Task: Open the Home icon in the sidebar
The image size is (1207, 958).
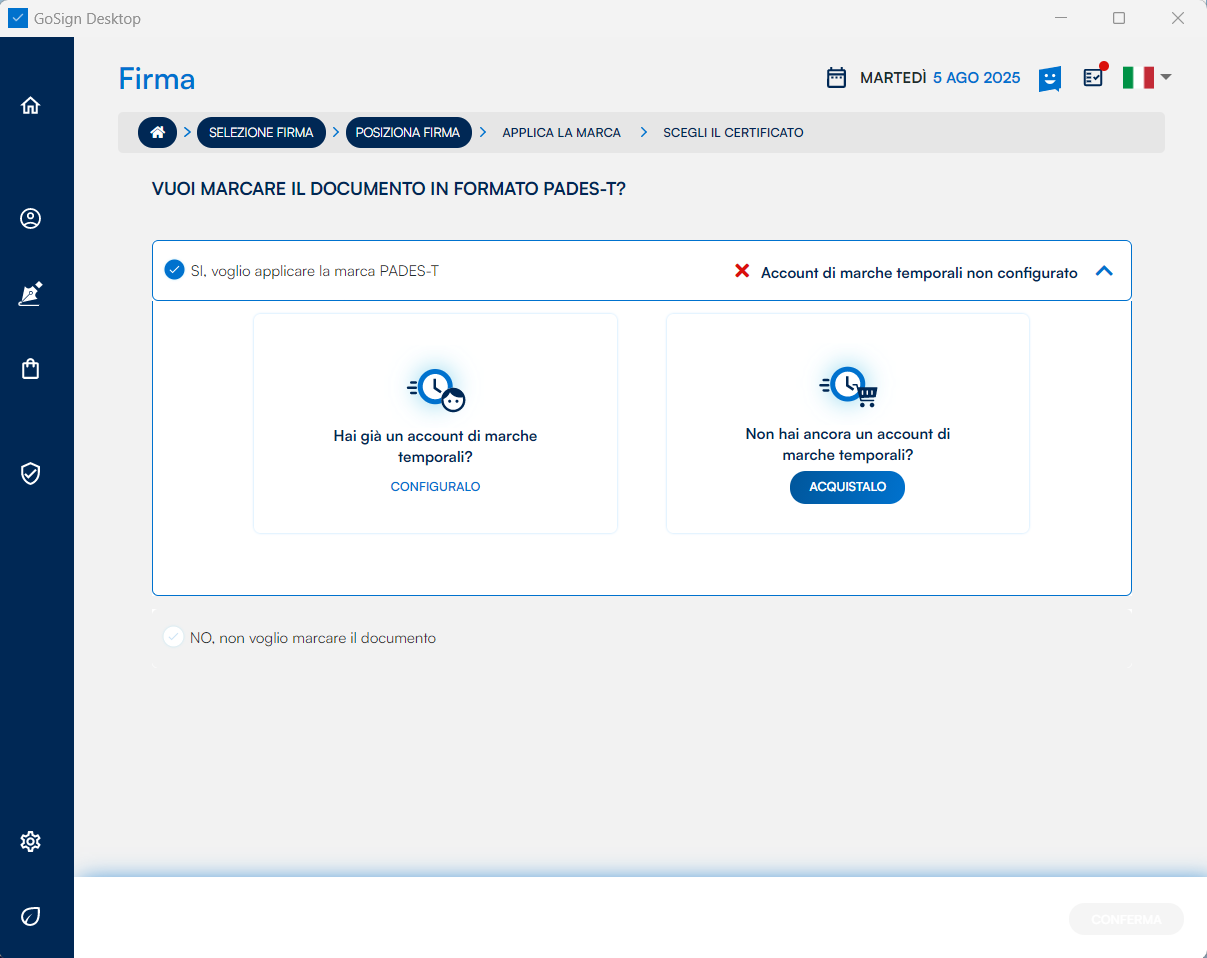Action: click(x=31, y=105)
